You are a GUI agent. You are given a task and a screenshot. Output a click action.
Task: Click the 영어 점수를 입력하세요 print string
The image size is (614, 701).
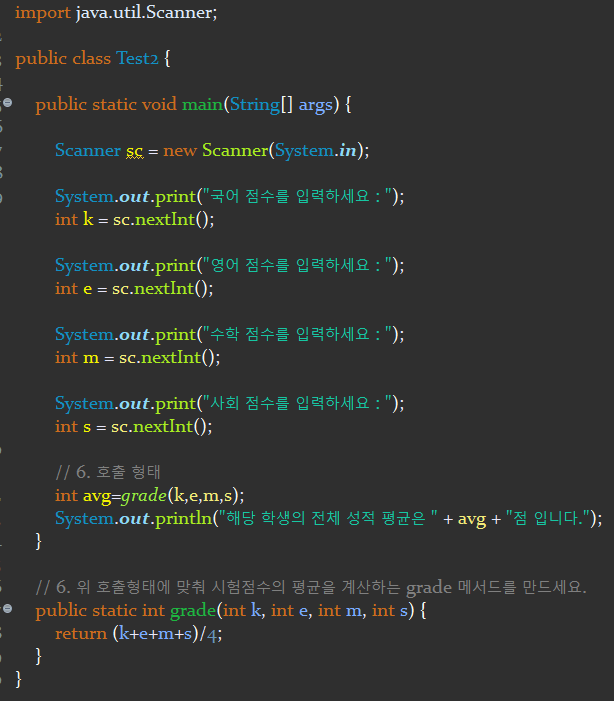point(297,265)
